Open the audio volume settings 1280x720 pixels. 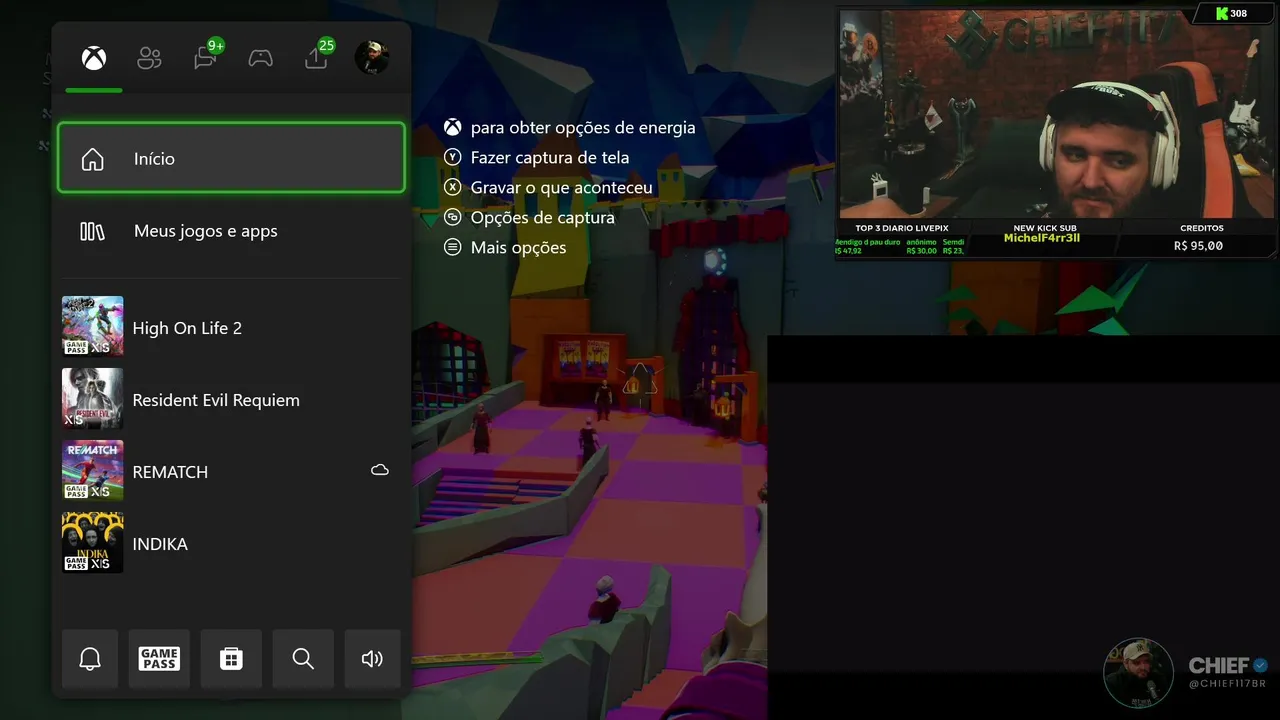[x=372, y=659]
